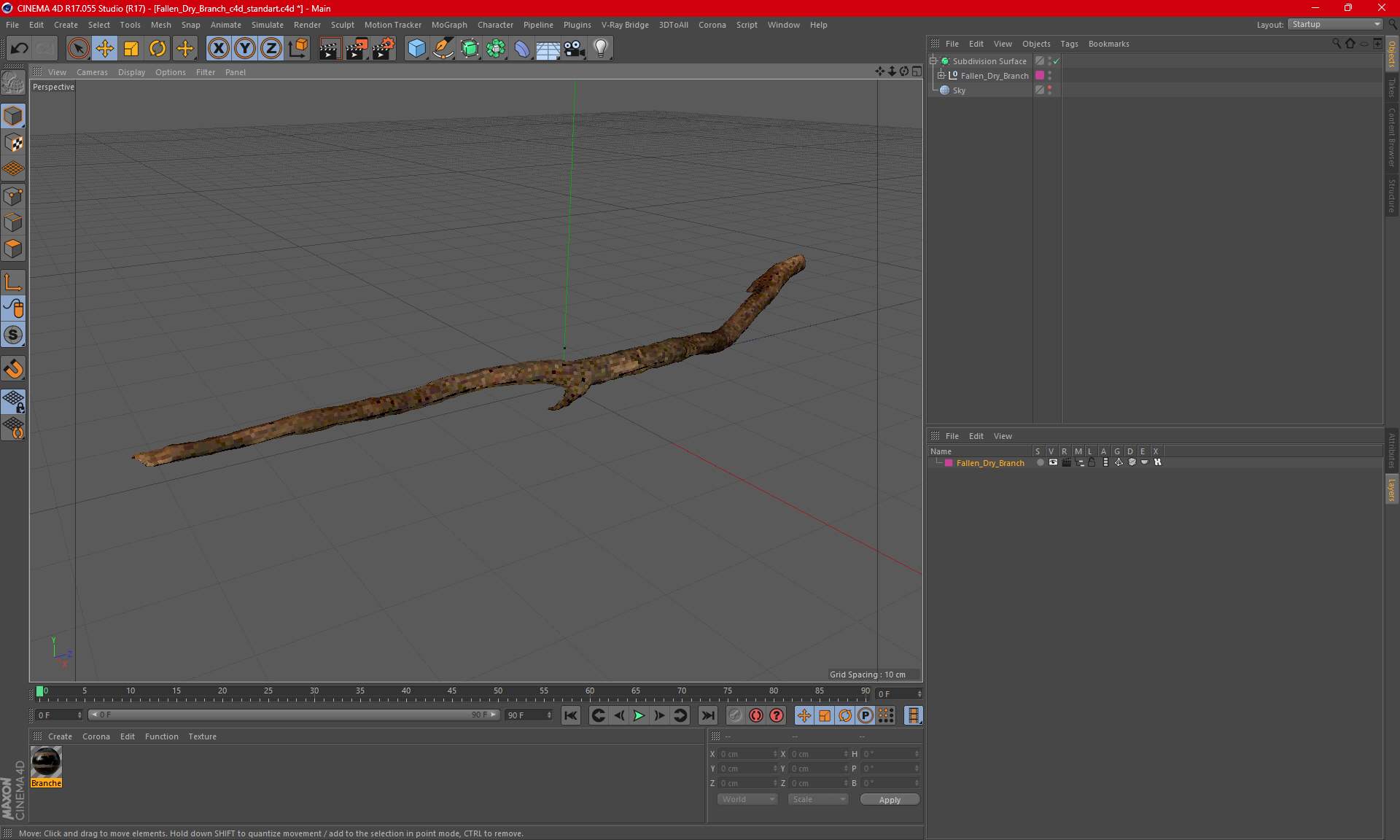Image resolution: width=1400 pixels, height=840 pixels.
Task: Add a Cube primitive object
Action: point(416,49)
